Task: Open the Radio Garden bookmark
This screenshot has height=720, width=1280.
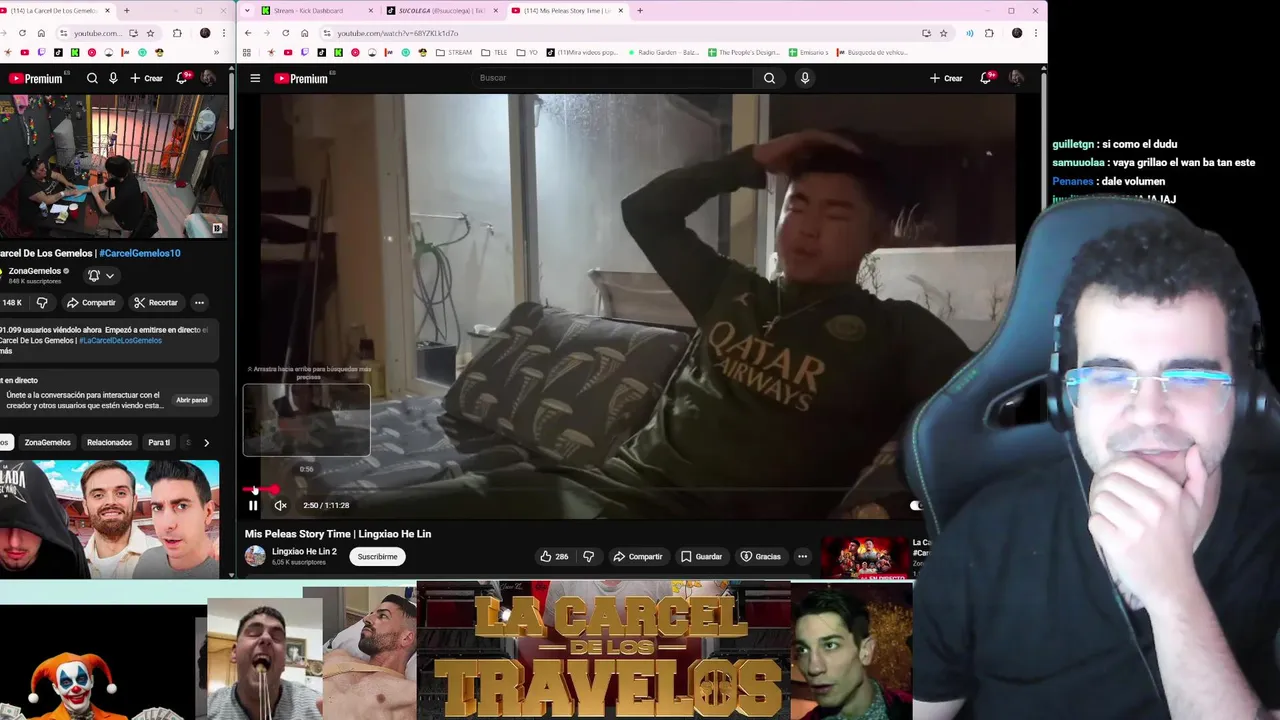Action: (x=663, y=52)
